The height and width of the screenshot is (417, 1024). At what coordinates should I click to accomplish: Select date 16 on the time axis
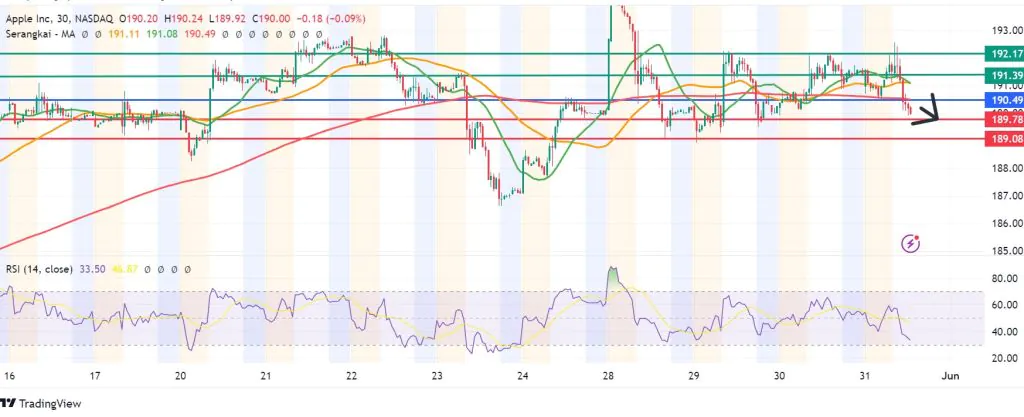(10, 378)
